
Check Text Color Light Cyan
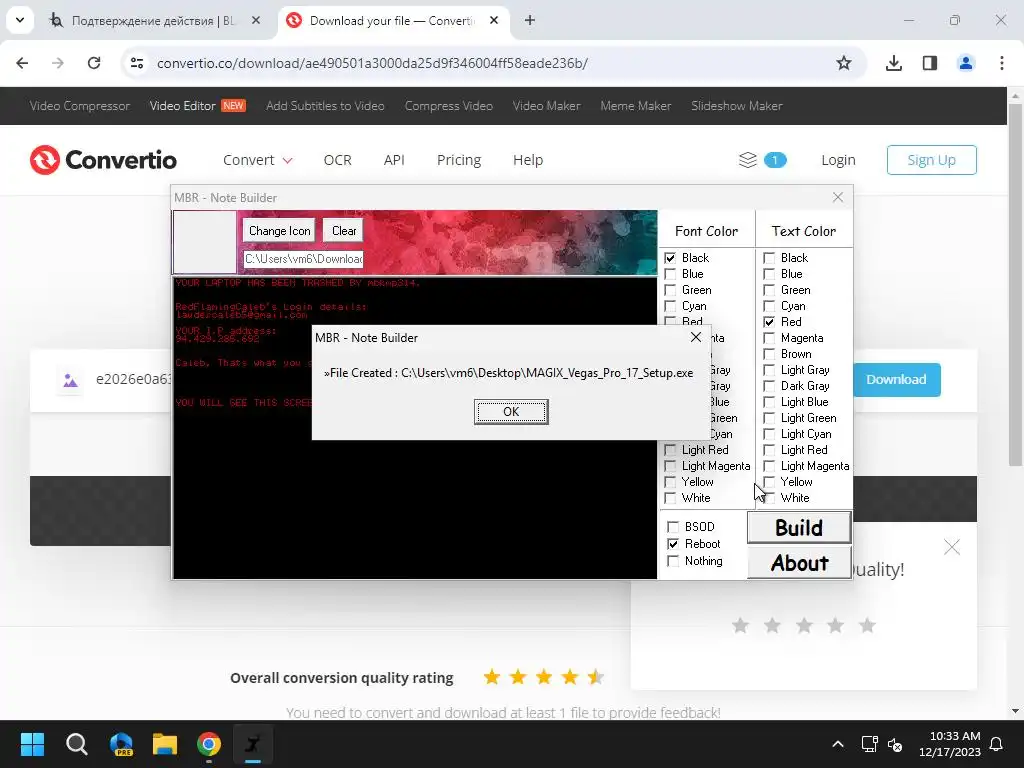[769, 434]
